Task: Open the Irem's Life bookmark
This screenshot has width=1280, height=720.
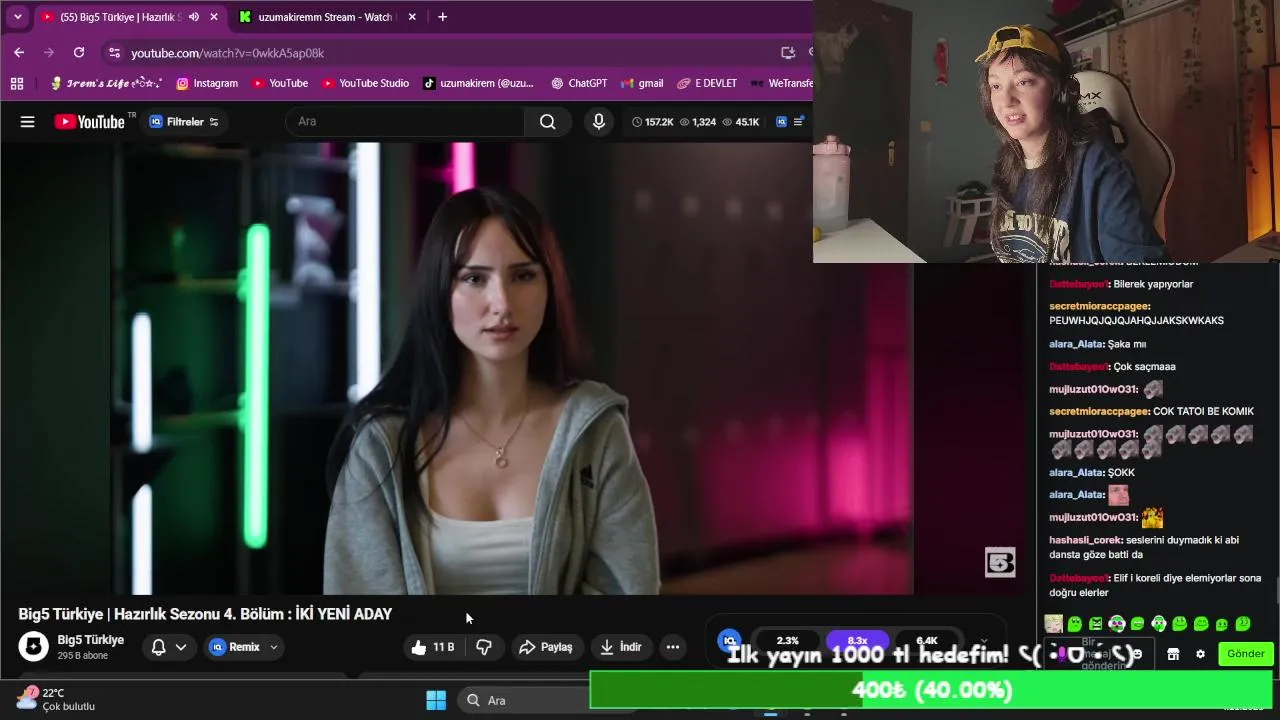Action: (106, 83)
